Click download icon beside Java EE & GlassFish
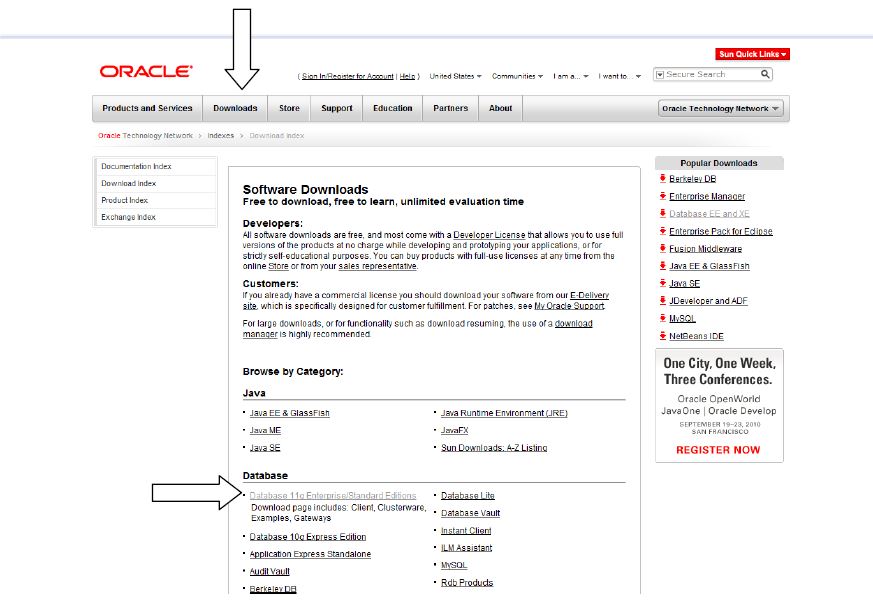 click(x=663, y=266)
